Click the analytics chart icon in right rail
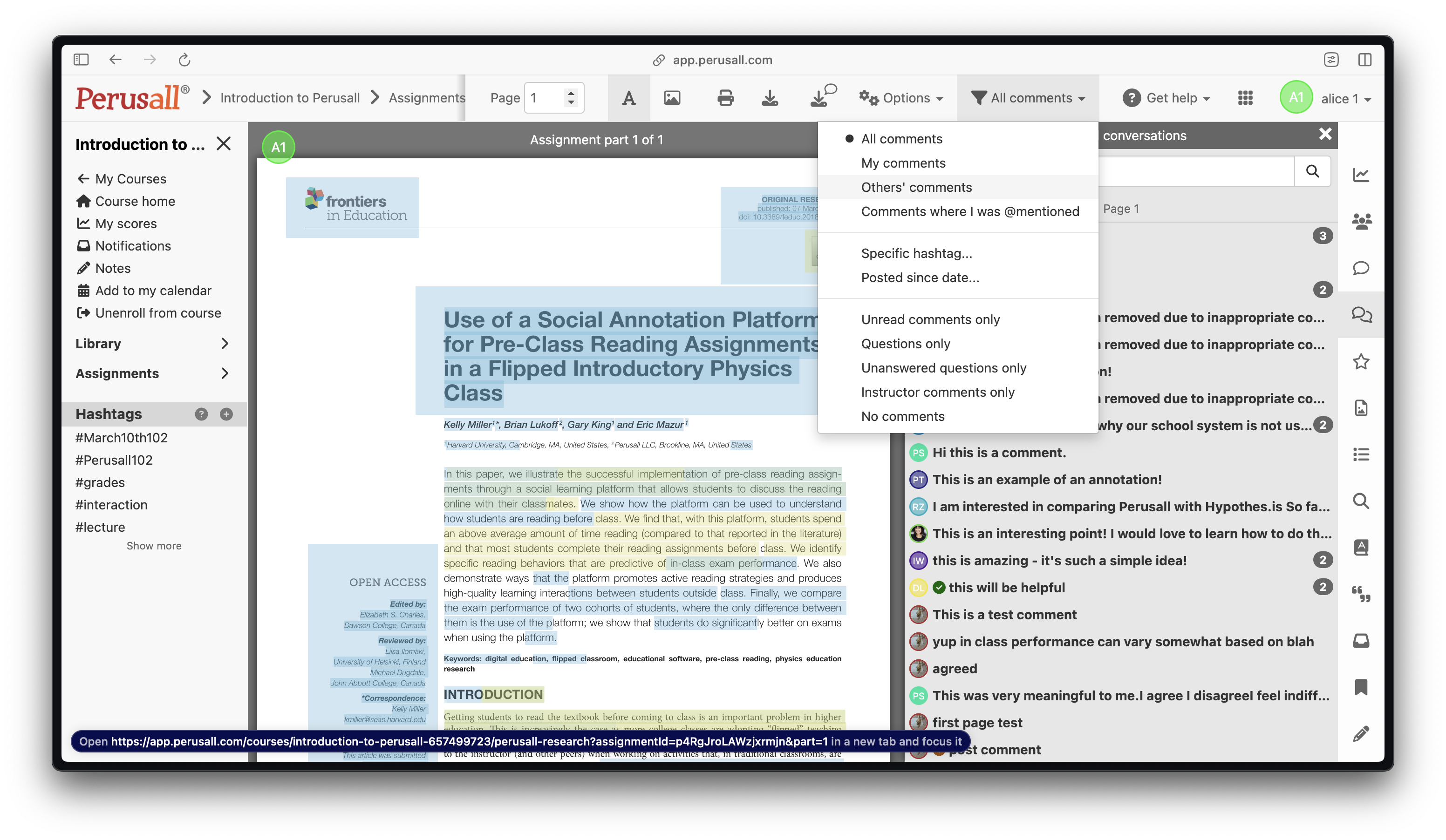This screenshot has height=840, width=1446. (x=1361, y=174)
